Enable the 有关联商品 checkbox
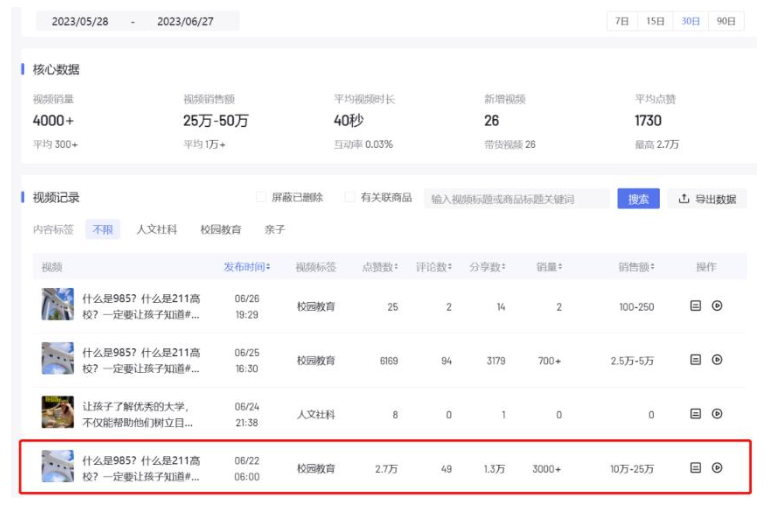This screenshot has width=770, height=516. 350,197
